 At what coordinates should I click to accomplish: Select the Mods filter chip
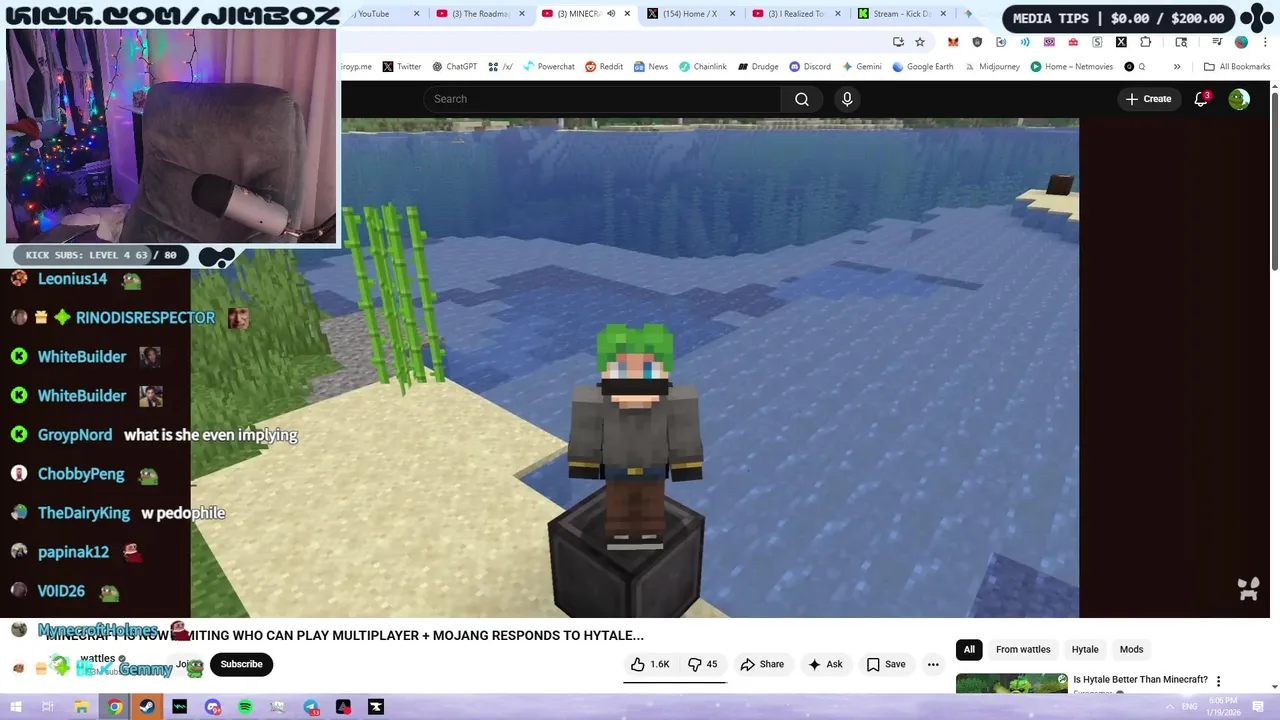[1131, 650]
